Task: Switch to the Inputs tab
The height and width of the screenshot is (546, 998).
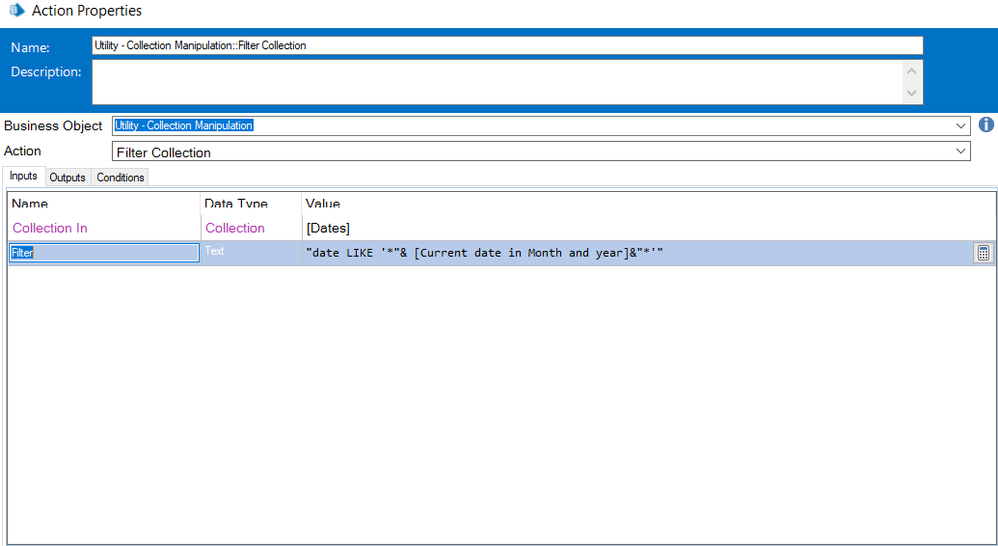Action: tap(24, 177)
